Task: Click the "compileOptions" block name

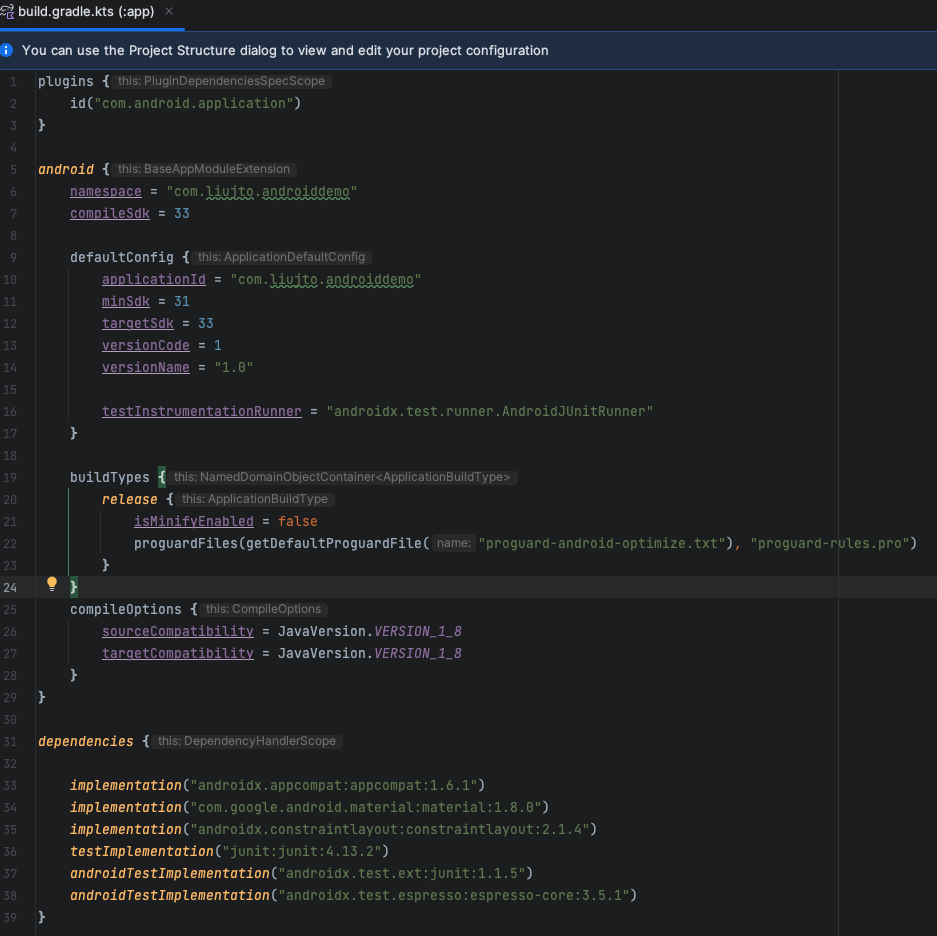Action: [125, 609]
